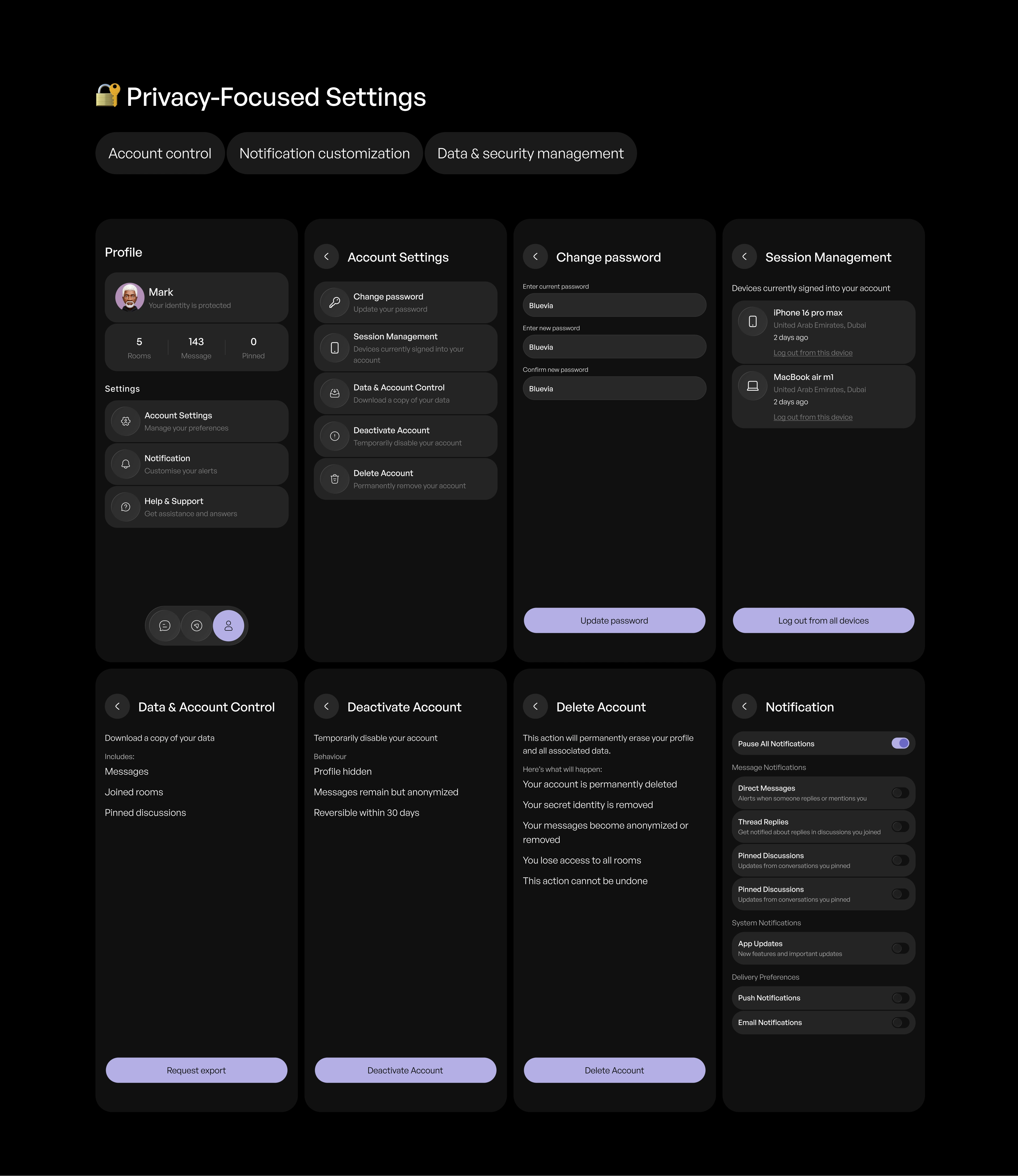This screenshot has height=1176, width=1018.
Task: Click the key icon beside Change password
Action: 335,302
